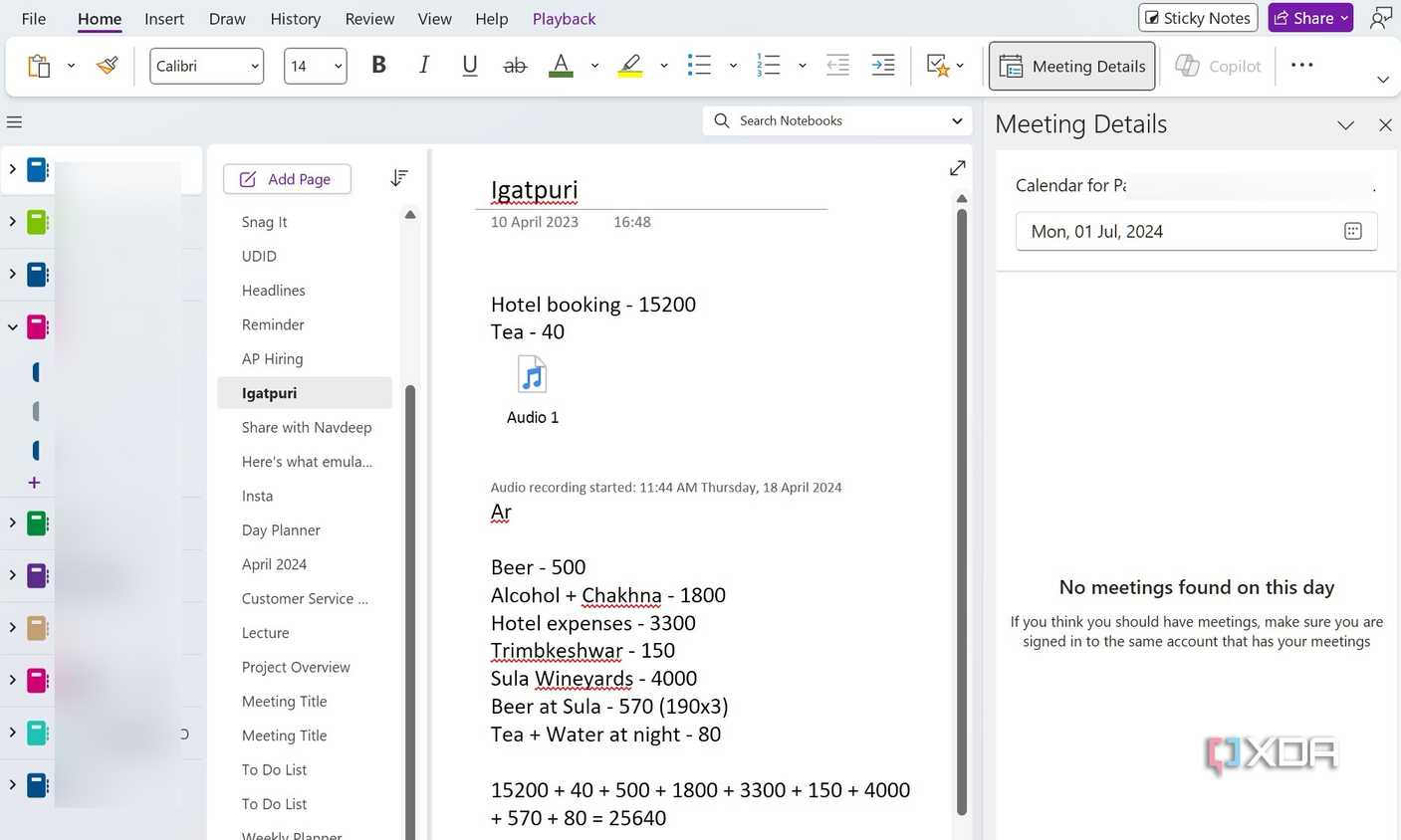Switch to the Review tab
The width and height of the screenshot is (1401, 840).
pyautogui.click(x=369, y=19)
